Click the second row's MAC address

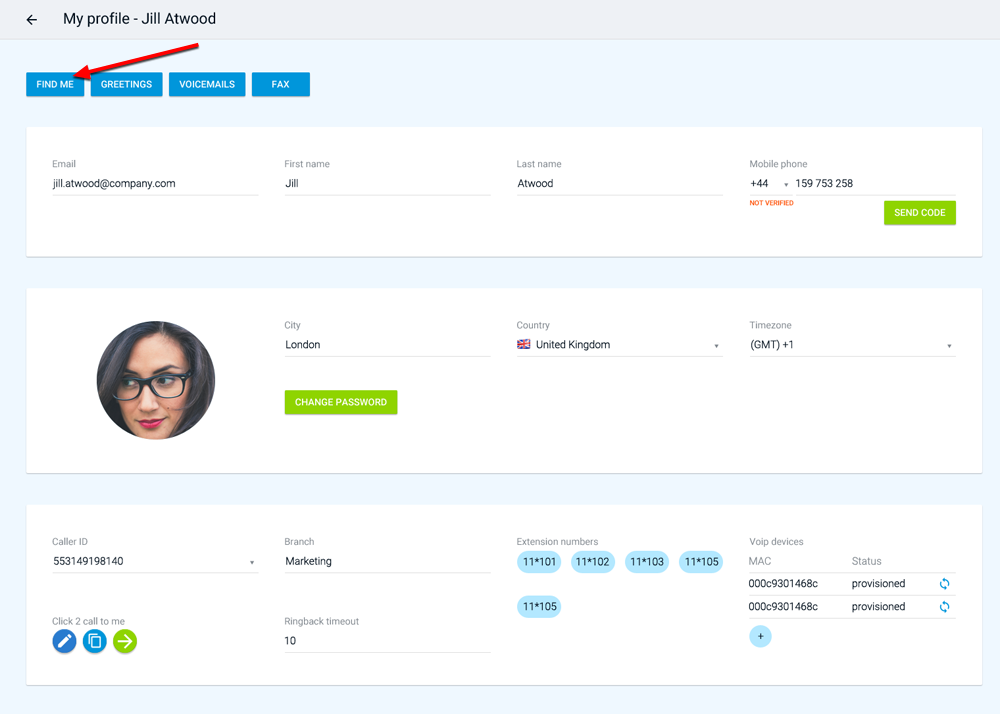[x=783, y=606]
